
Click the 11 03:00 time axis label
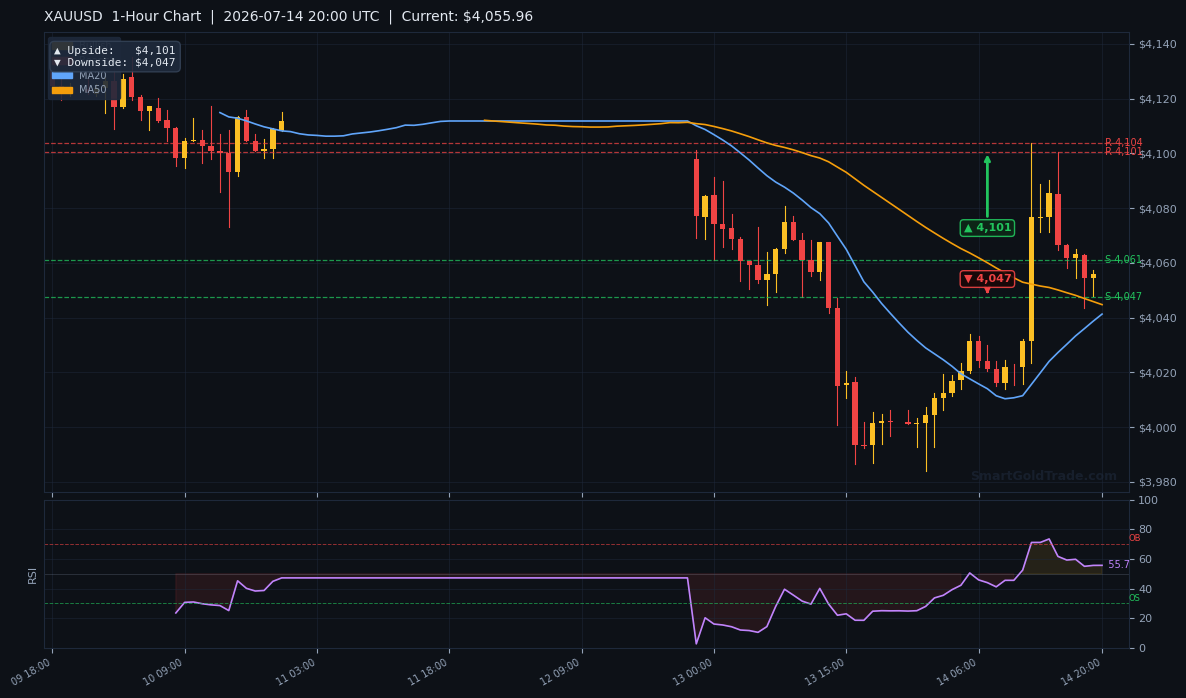296,672
